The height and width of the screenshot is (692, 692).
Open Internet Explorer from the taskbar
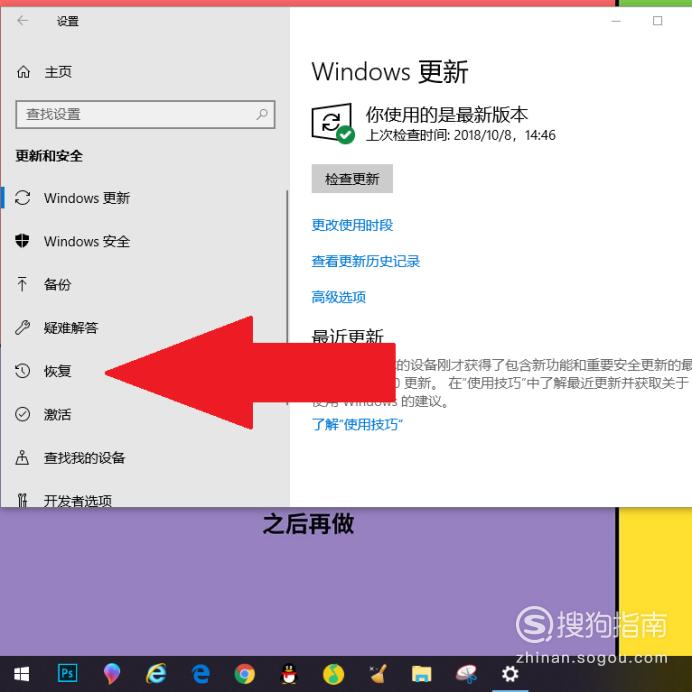point(156,674)
